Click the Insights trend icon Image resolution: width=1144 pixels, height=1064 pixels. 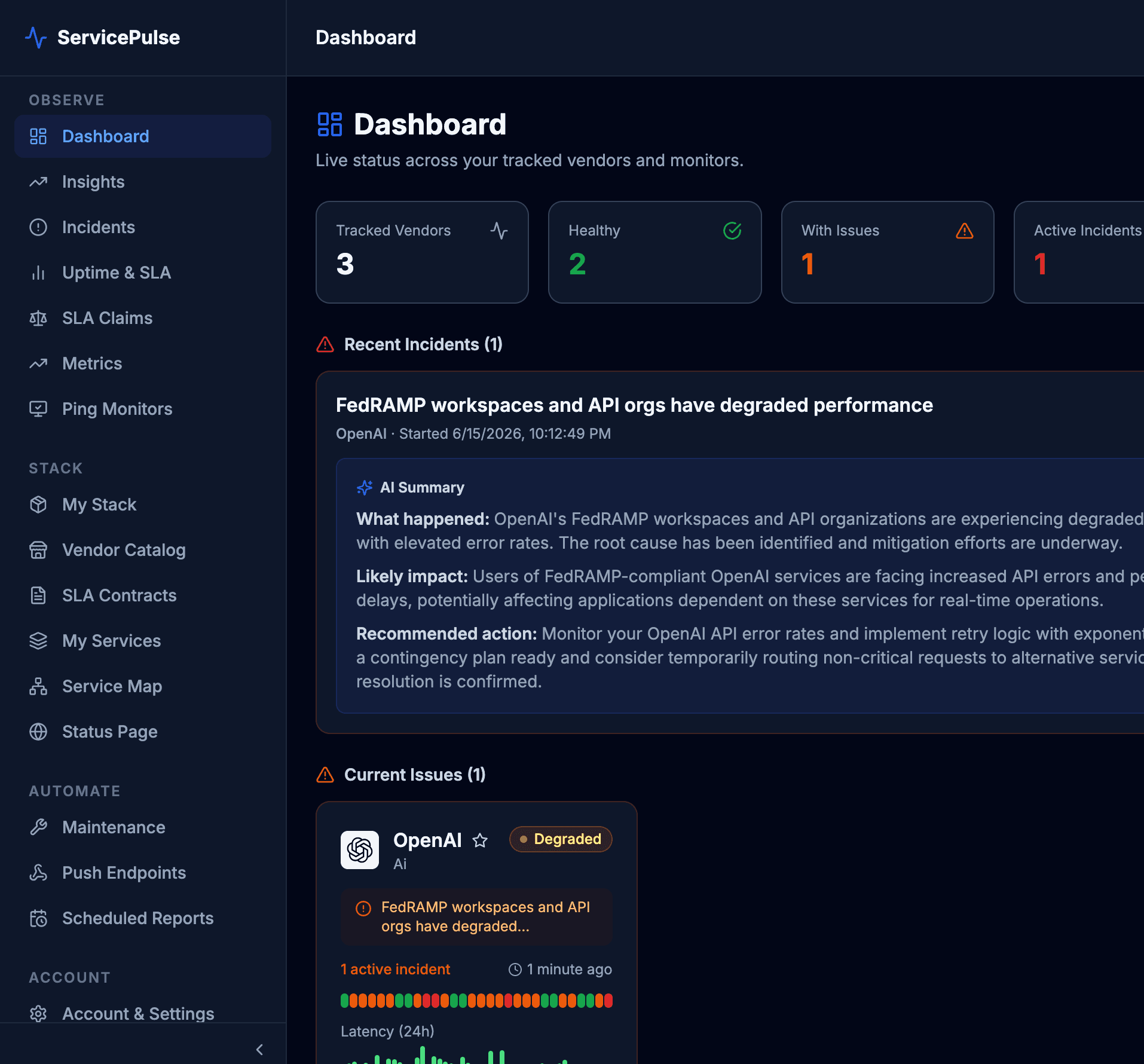click(38, 182)
